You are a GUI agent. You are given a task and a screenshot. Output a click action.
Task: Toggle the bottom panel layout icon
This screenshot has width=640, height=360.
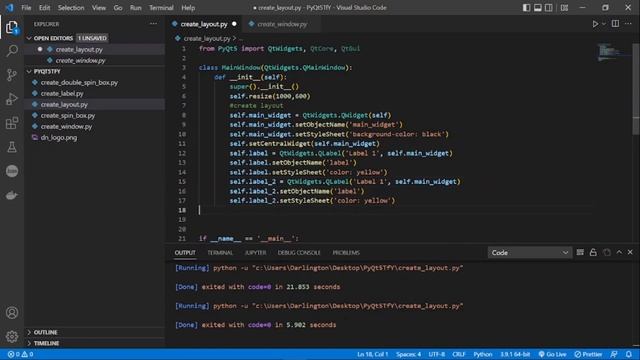(x=538, y=8)
